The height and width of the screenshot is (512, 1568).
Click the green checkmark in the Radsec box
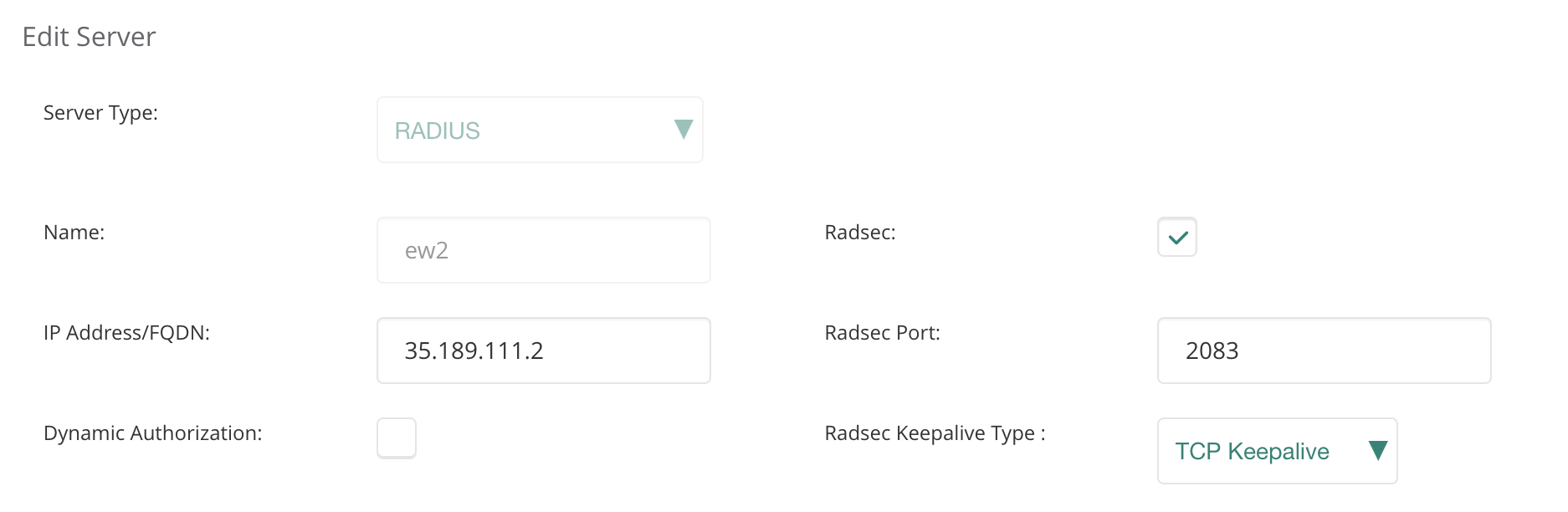(x=1176, y=237)
